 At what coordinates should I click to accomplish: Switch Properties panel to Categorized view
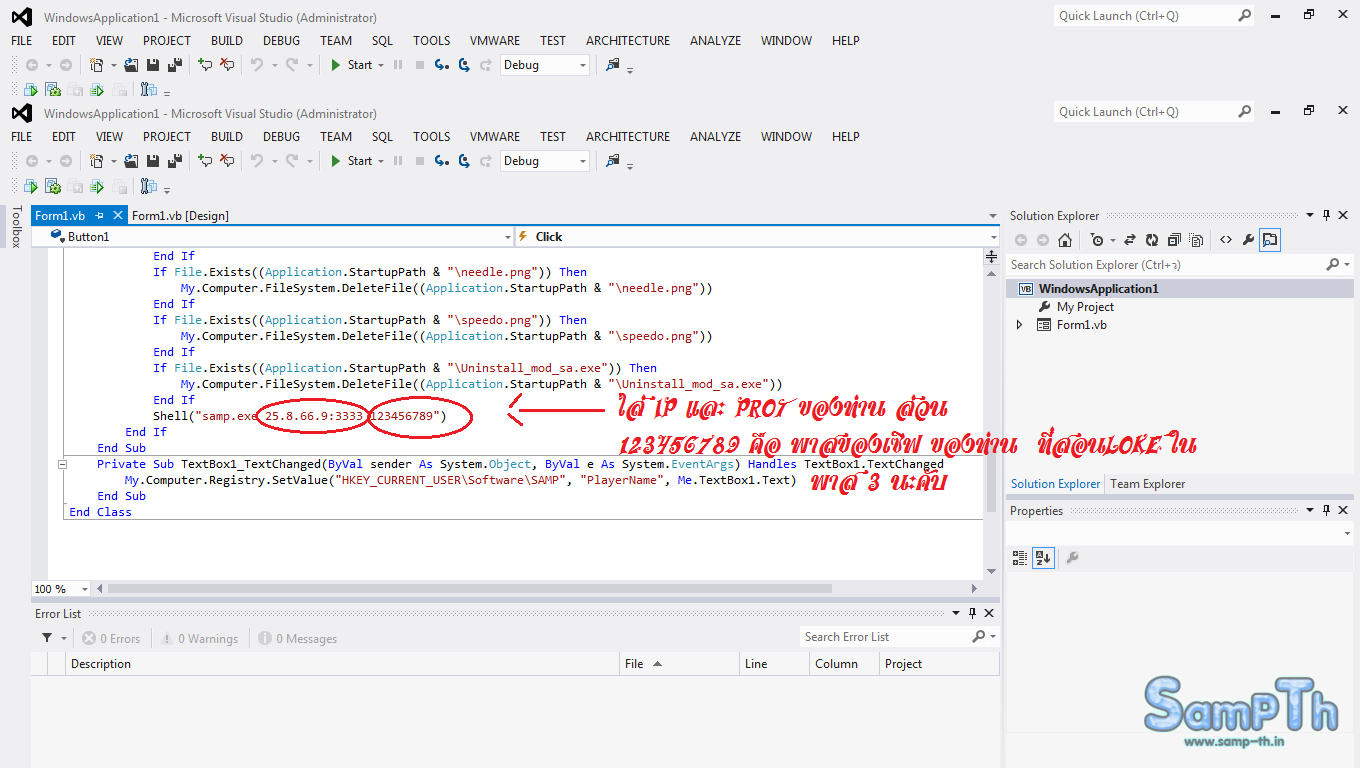(x=1020, y=558)
